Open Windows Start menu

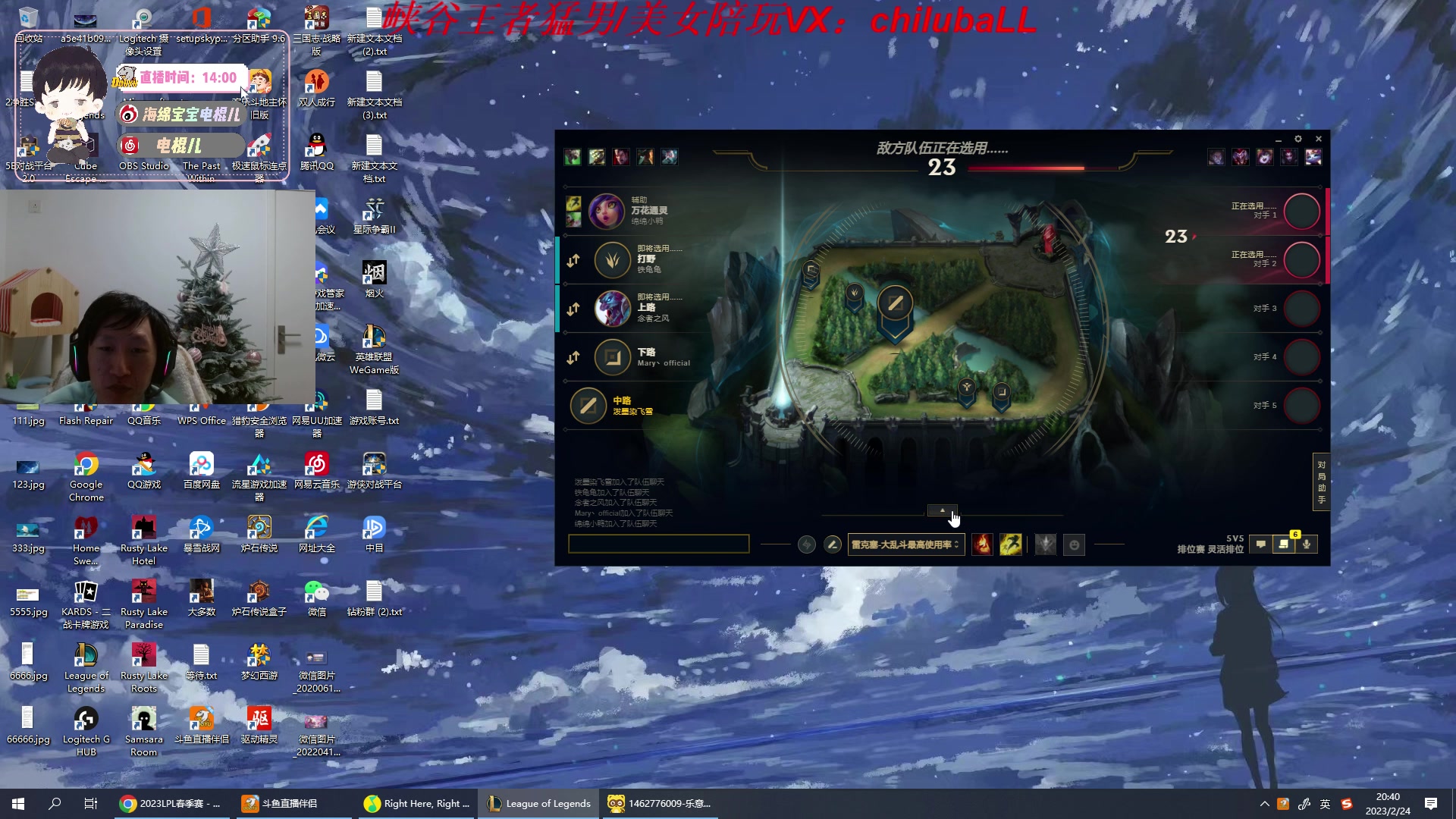pos(18,804)
